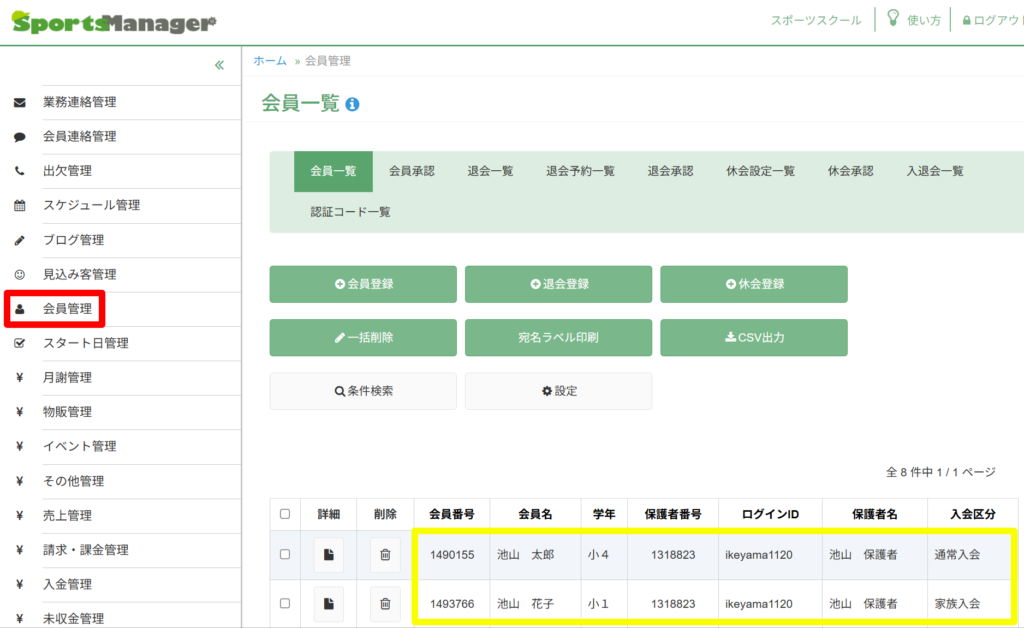This screenshot has height=628, width=1024.
Task: Expand the 条件検索 search panel
Action: 363,391
